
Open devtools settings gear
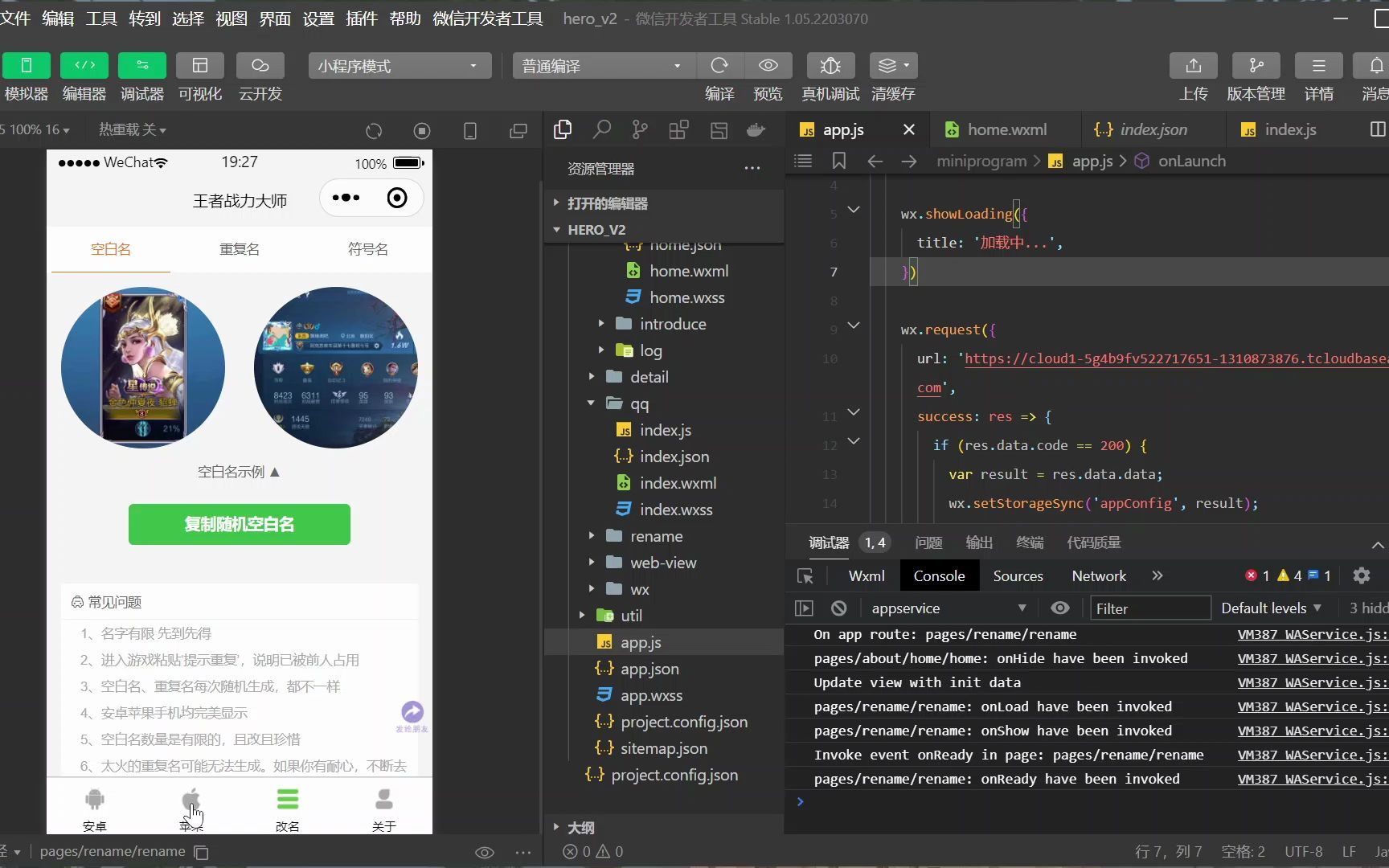[x=1362, y=575]
